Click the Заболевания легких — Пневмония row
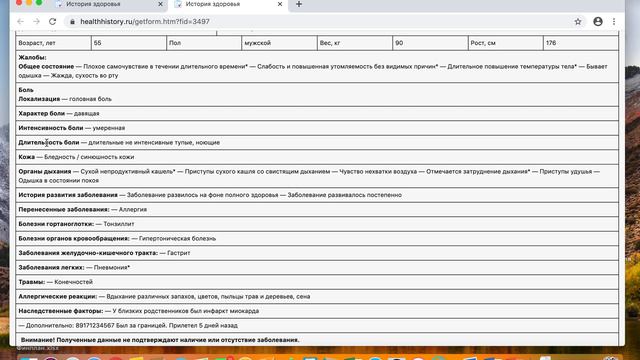The height and width of the screenshot is (360, 640). coord(317,267)
